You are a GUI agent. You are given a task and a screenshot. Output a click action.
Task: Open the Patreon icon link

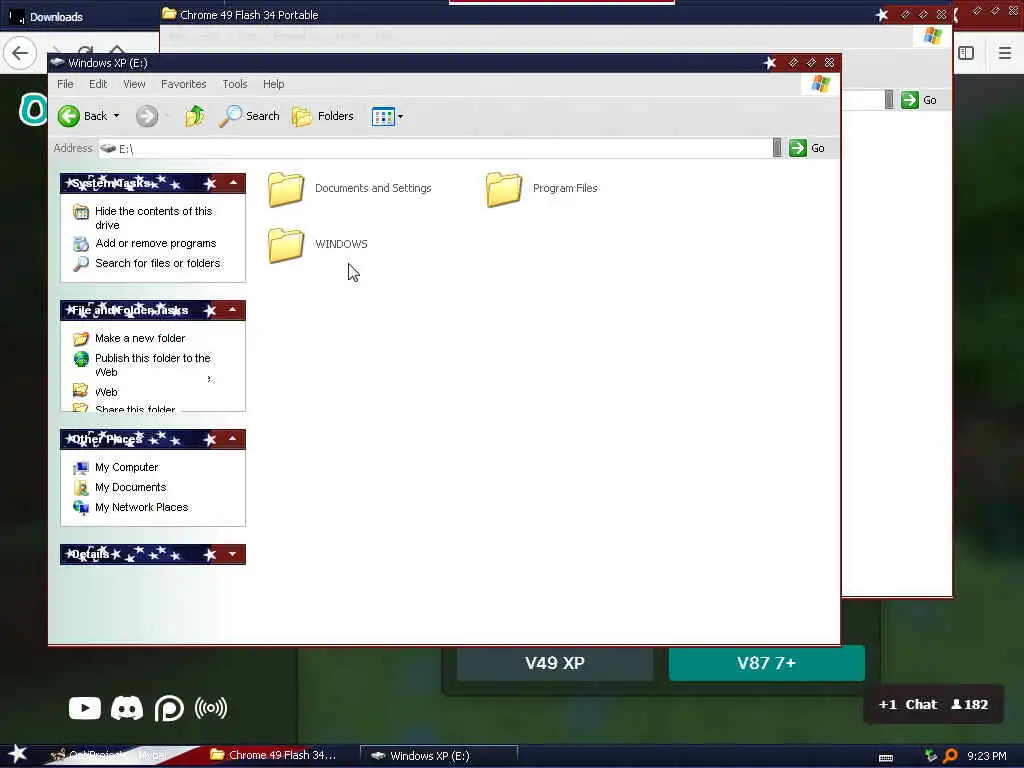168,709
